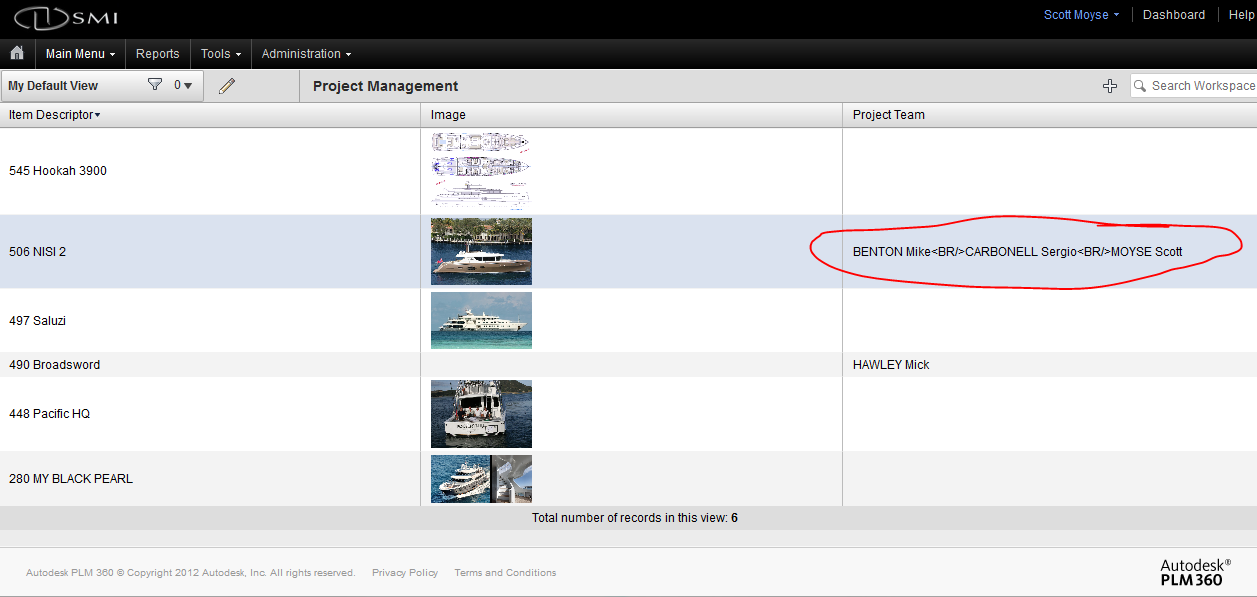This screenshot has width=1257, height=597.
Task: Select the Reports menu item
Action: (x=157, y=53)
